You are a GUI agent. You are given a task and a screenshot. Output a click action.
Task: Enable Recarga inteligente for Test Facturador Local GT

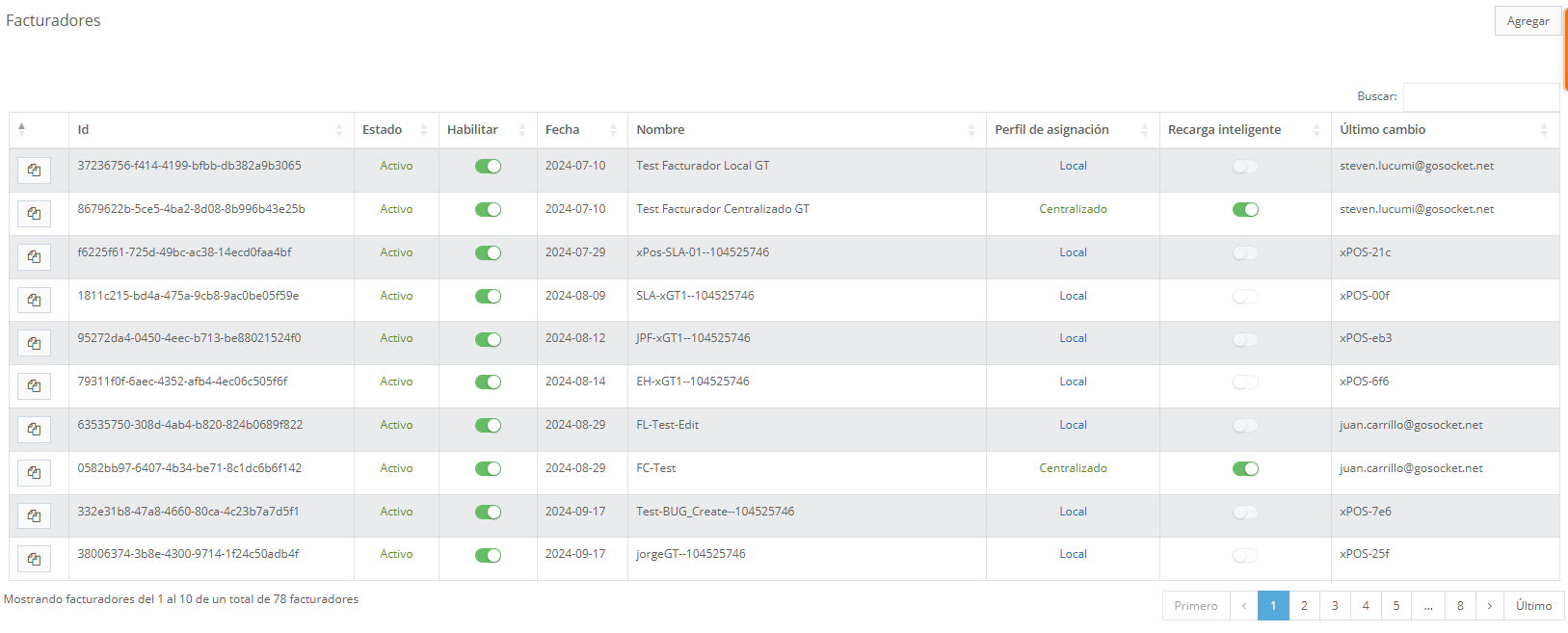tap(1245, 167)
